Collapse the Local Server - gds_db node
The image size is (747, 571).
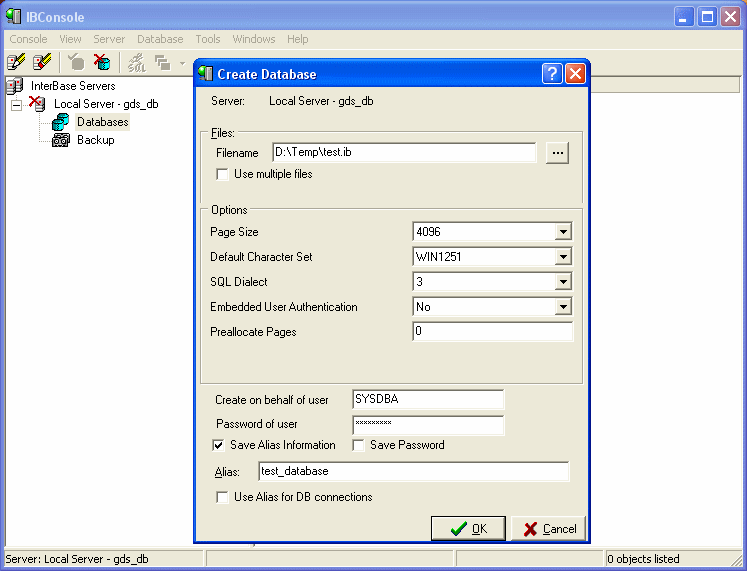[17, 105]
